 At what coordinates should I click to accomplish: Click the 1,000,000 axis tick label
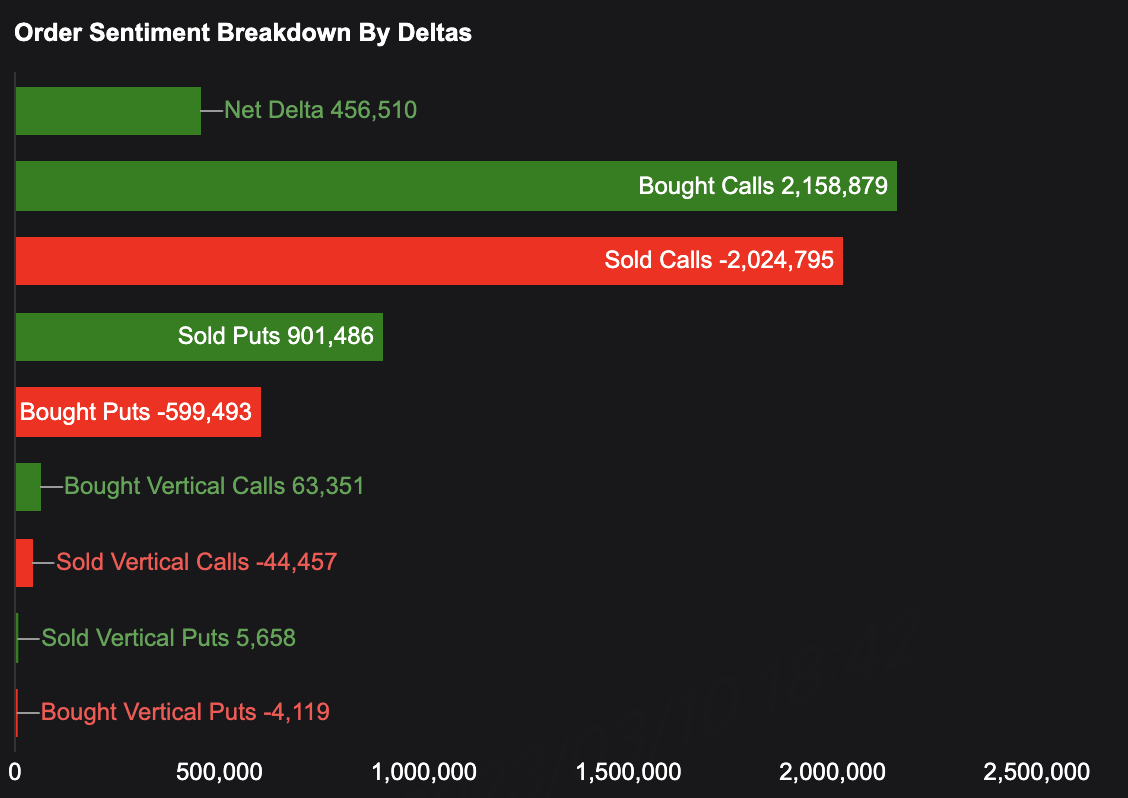[424, 772]
